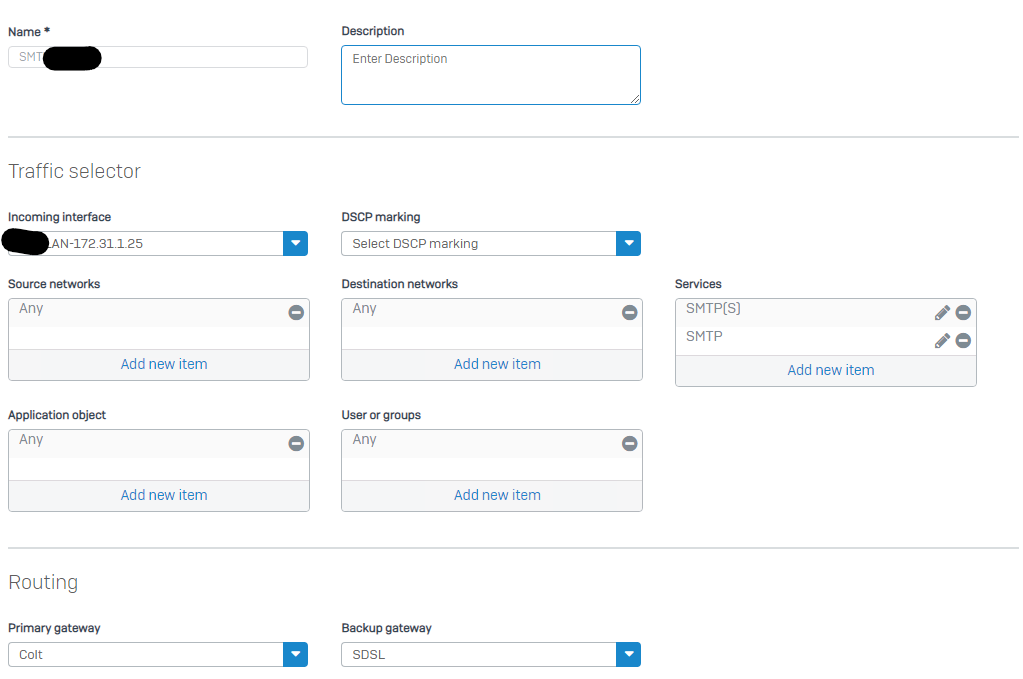Add new item to Services
1023x679 pixels.
tap(831, 370)
